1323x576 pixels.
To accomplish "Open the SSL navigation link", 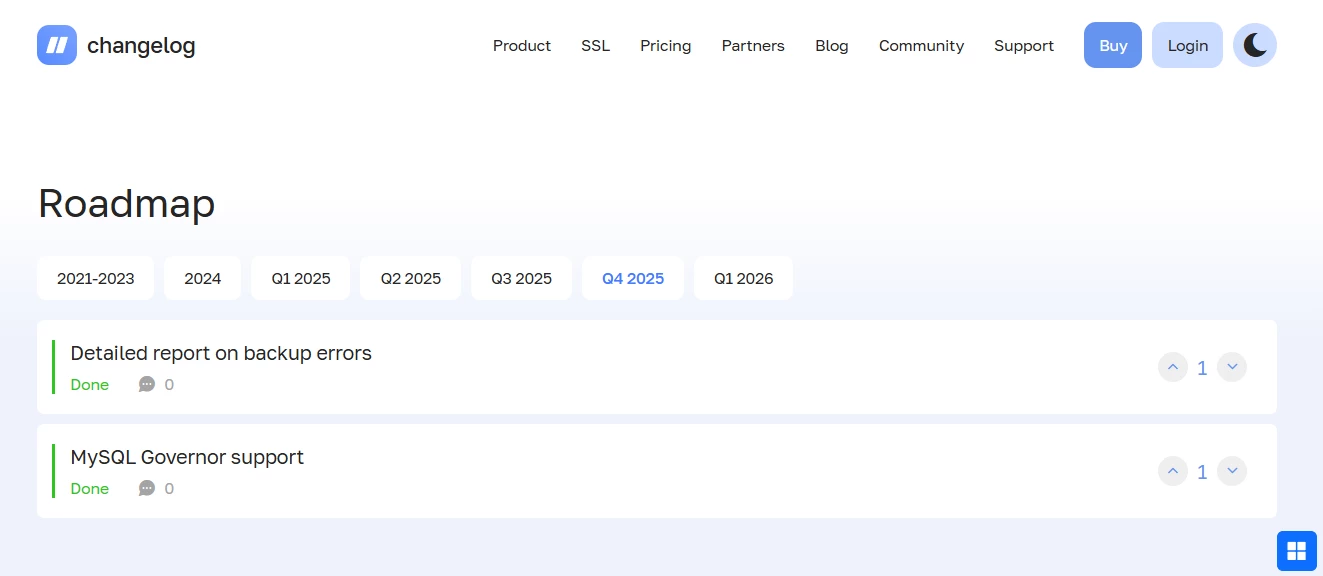I will 595,45.
